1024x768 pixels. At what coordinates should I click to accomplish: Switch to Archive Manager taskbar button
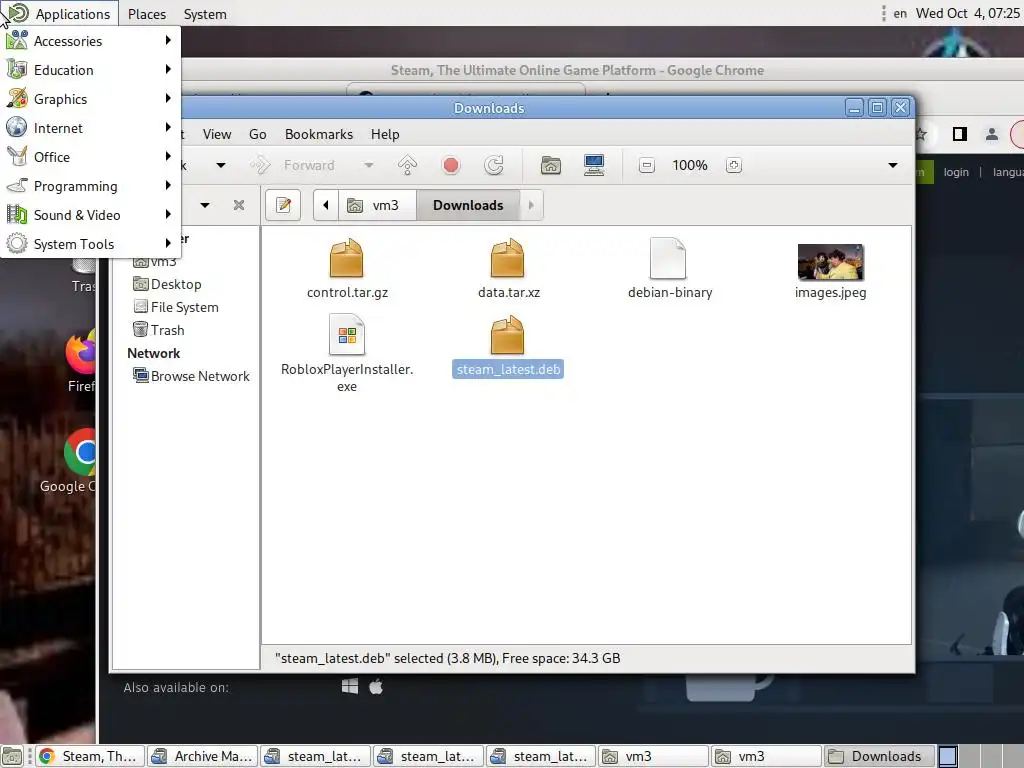[x=202, y=756]
